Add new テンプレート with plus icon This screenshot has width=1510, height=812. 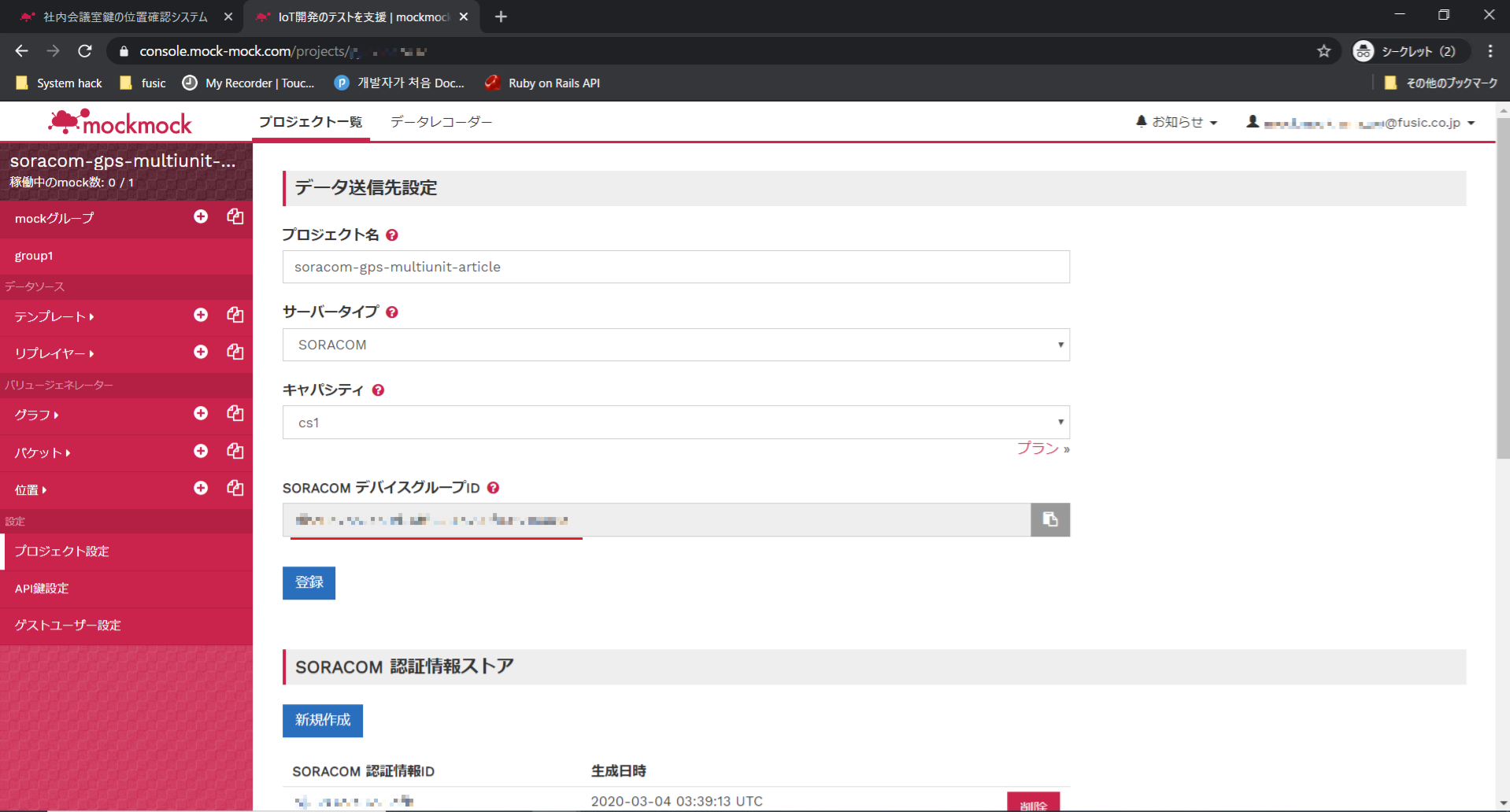point(201,315)
